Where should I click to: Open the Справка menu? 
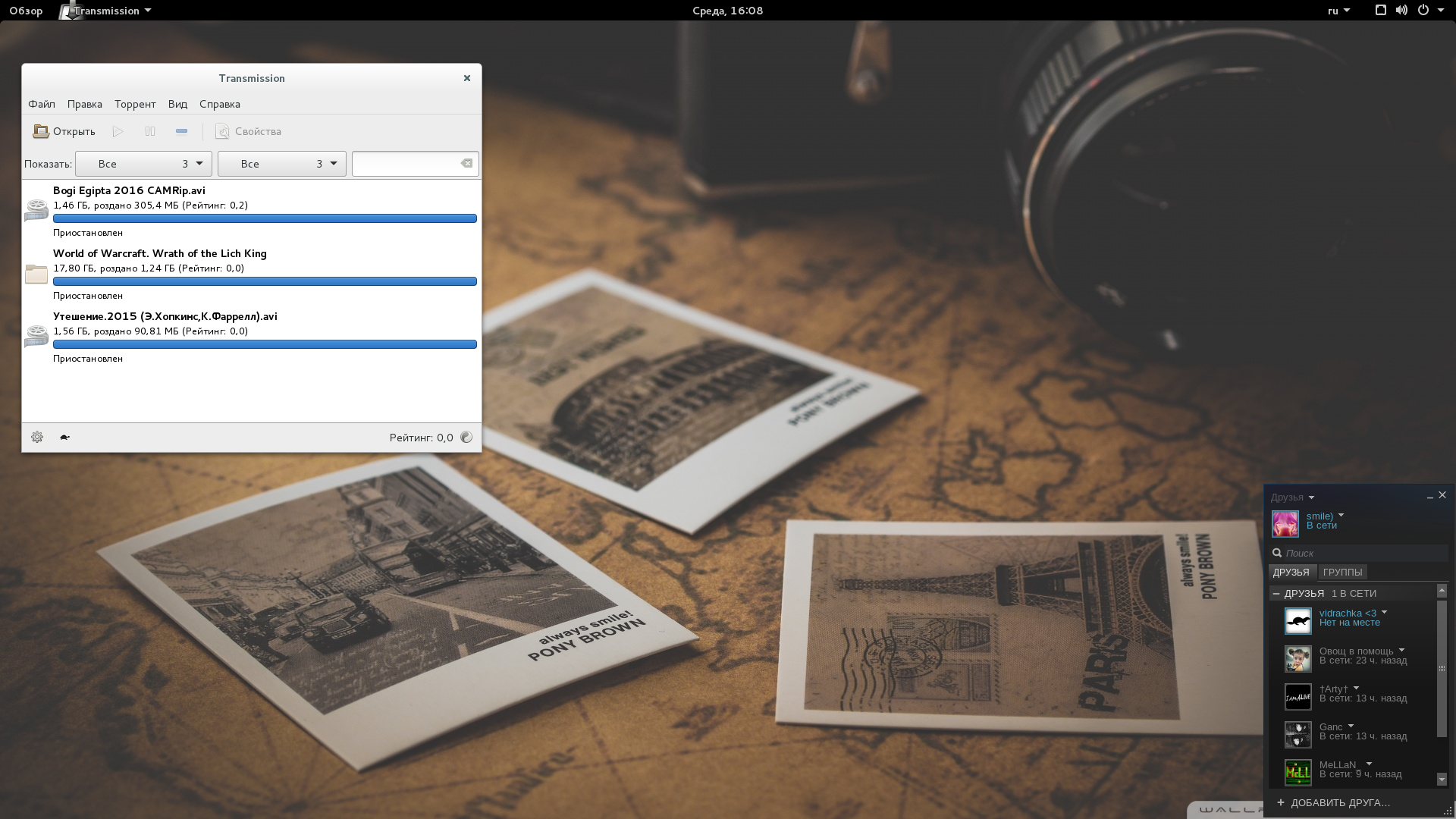click(220, 104)
